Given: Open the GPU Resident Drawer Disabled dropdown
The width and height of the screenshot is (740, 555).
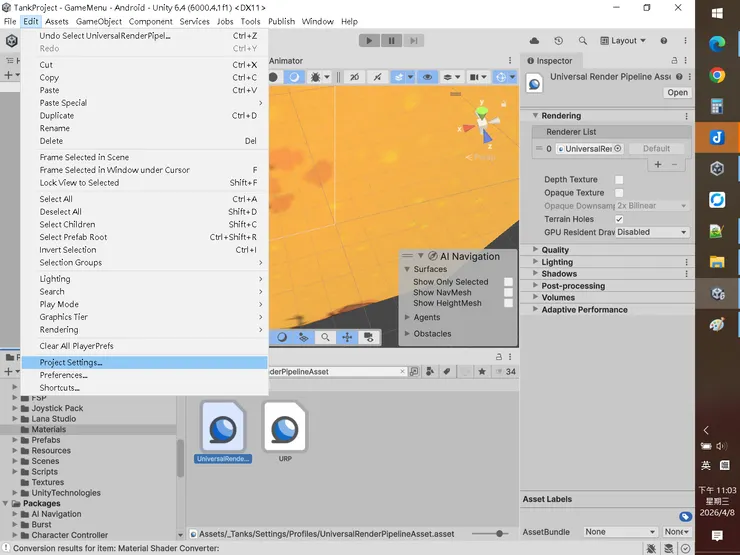Looking at the screenshot, I should coord(652,232).
